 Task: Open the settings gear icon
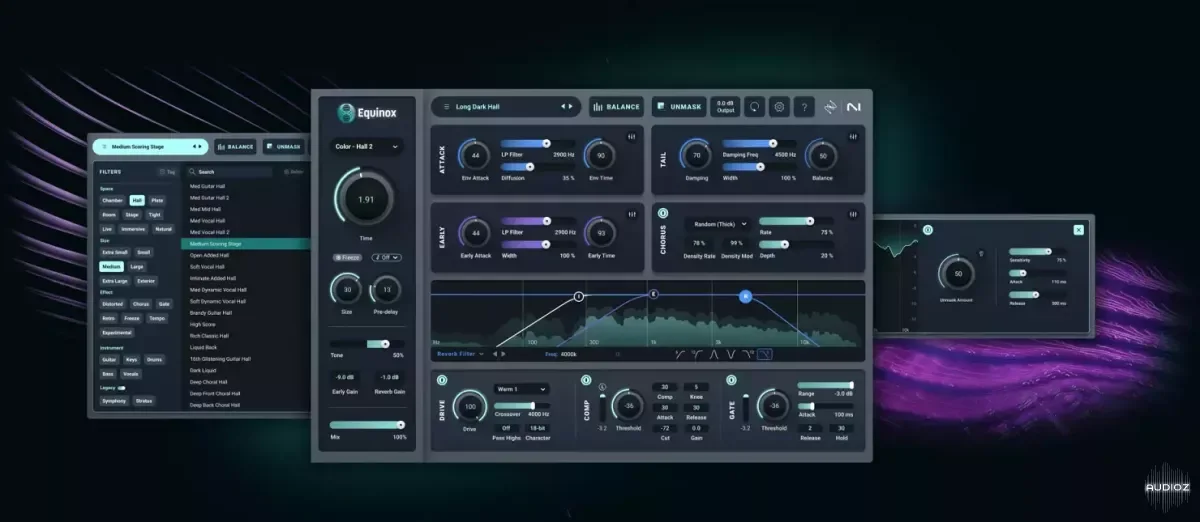(x=779, y=107)
